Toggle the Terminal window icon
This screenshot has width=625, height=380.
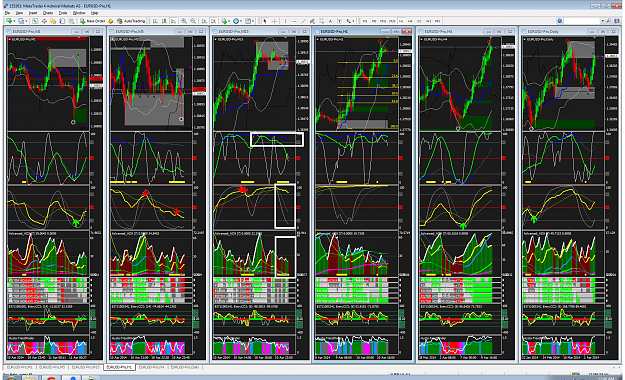click(62, 21)
